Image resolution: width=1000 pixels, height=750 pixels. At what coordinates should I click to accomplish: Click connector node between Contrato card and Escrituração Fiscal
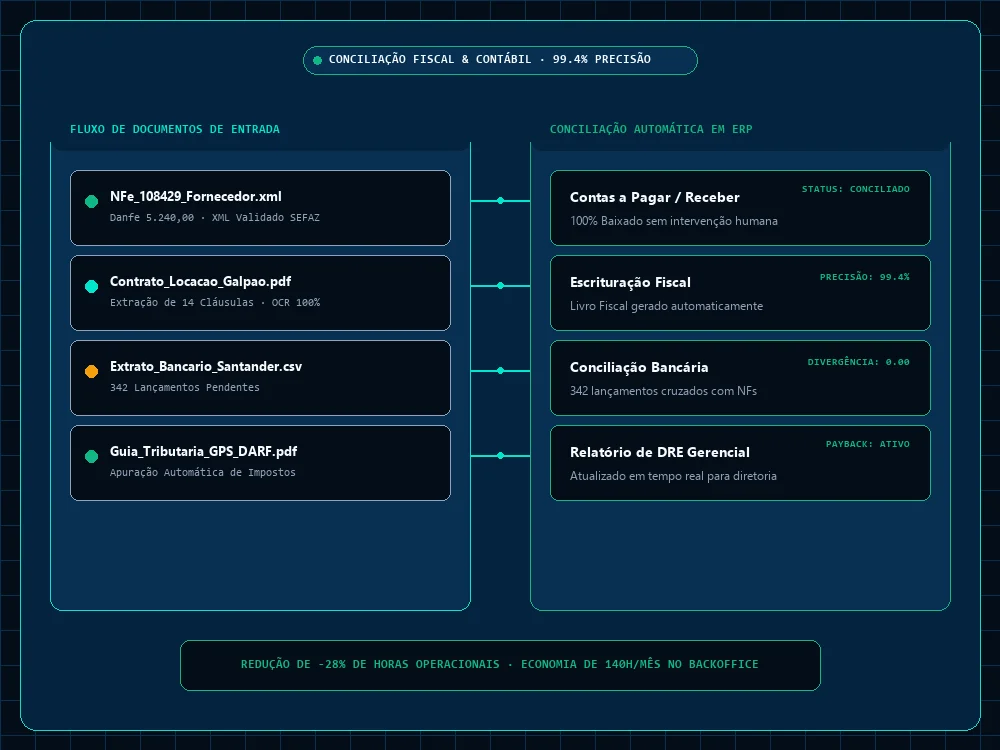pyautogui.click(x=501, y=286)
